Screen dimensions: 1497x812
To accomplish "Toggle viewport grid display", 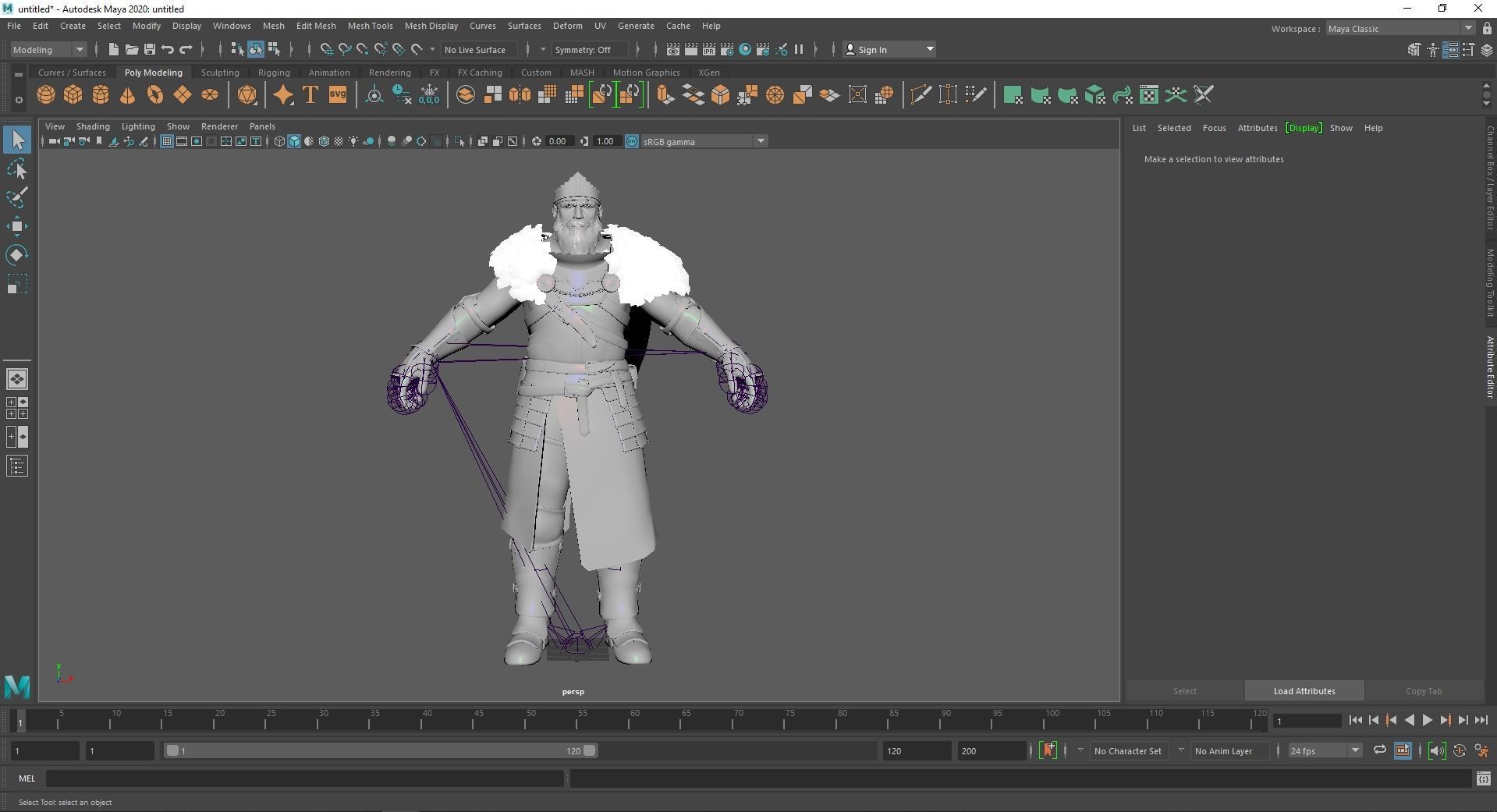I will click(166, 141).
